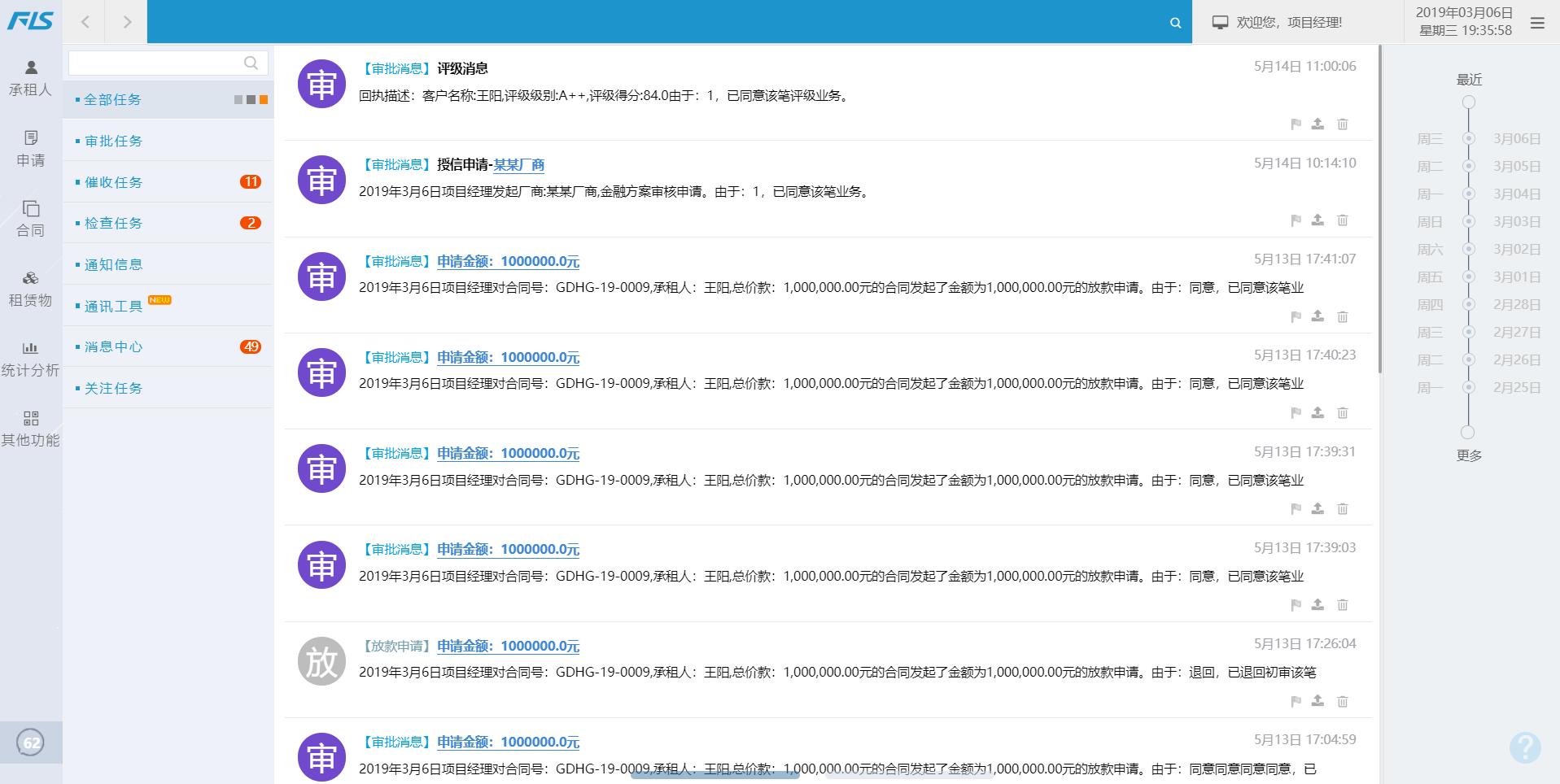Open the 合同 (contract) sidebar section
The width and height of the screenshot is (1560, 784).
click(31, 209)
